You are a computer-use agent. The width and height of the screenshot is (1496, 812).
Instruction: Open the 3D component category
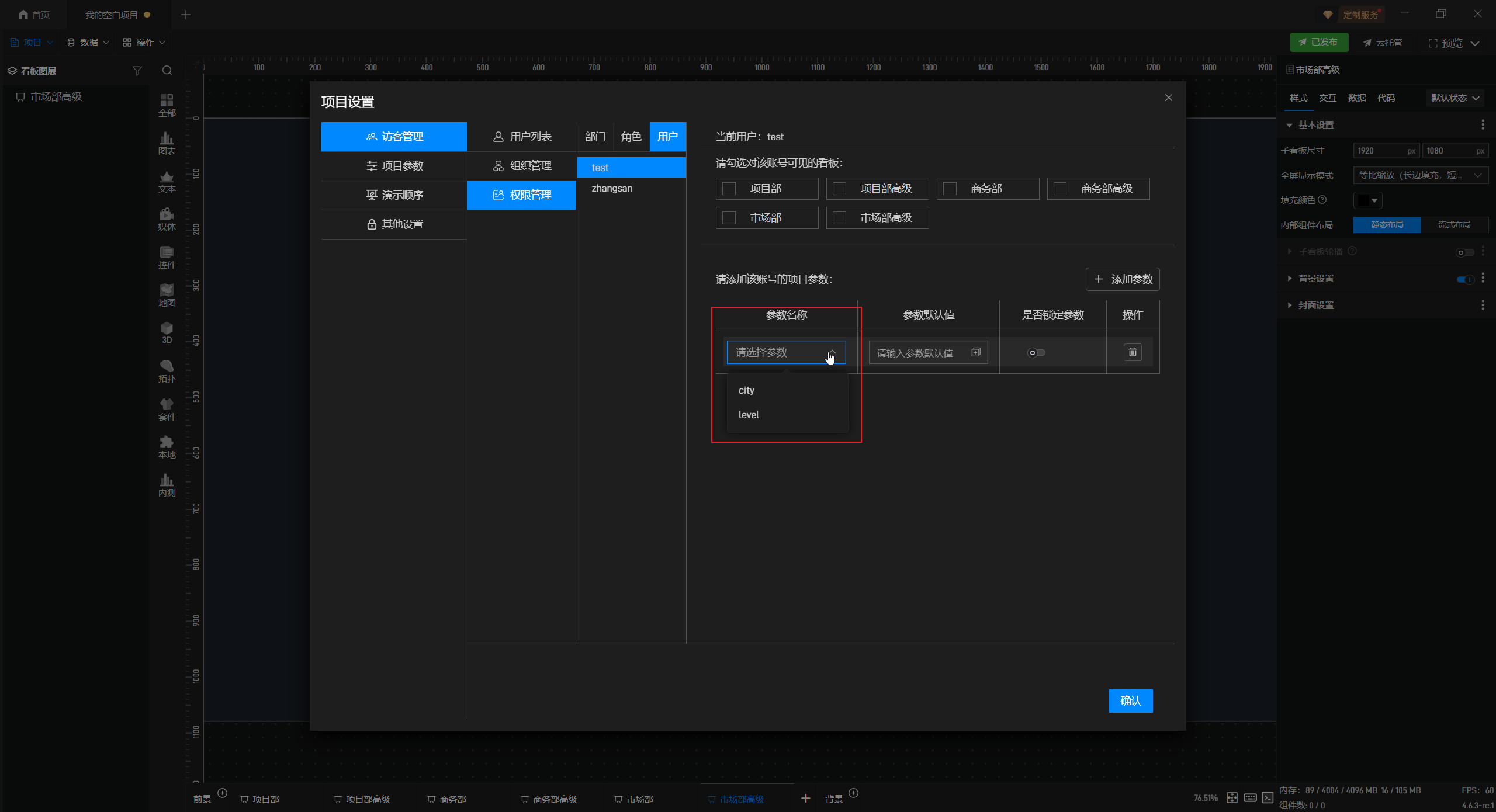(x=167, y=332)
